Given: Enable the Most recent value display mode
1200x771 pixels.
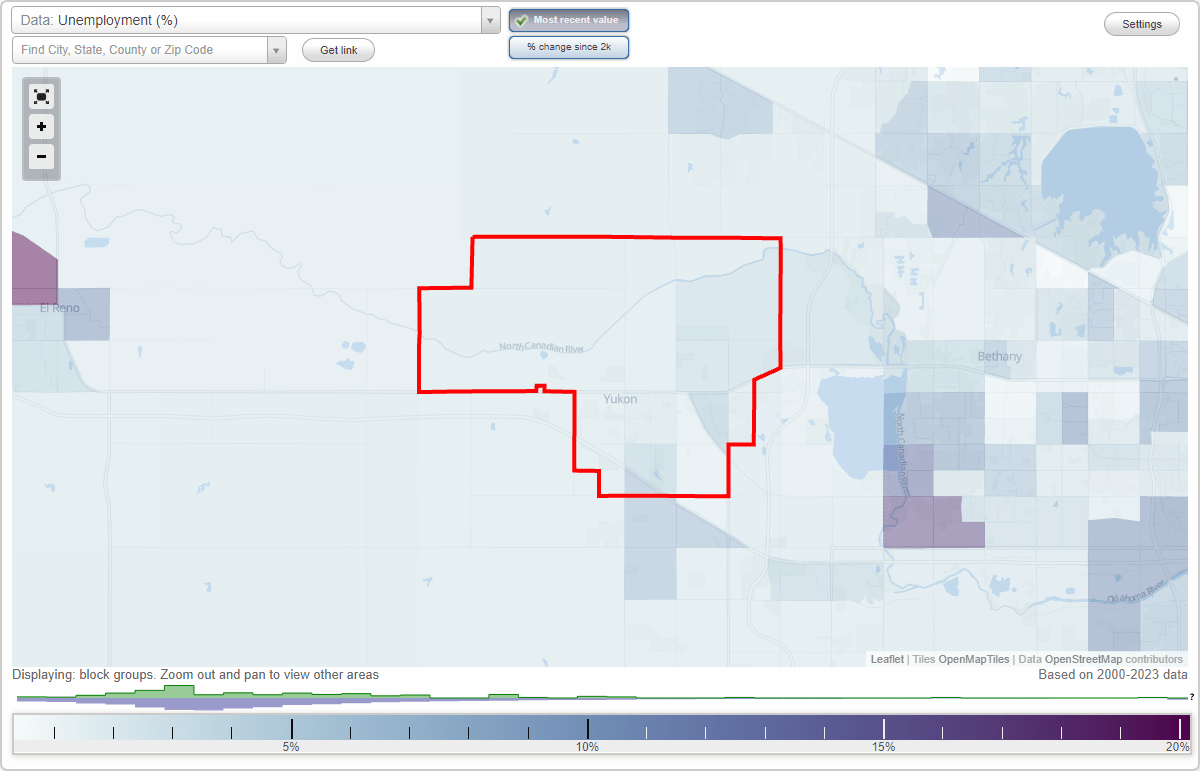Looking at the screenshot, I should pyautogui.click(x=568, y=19).
